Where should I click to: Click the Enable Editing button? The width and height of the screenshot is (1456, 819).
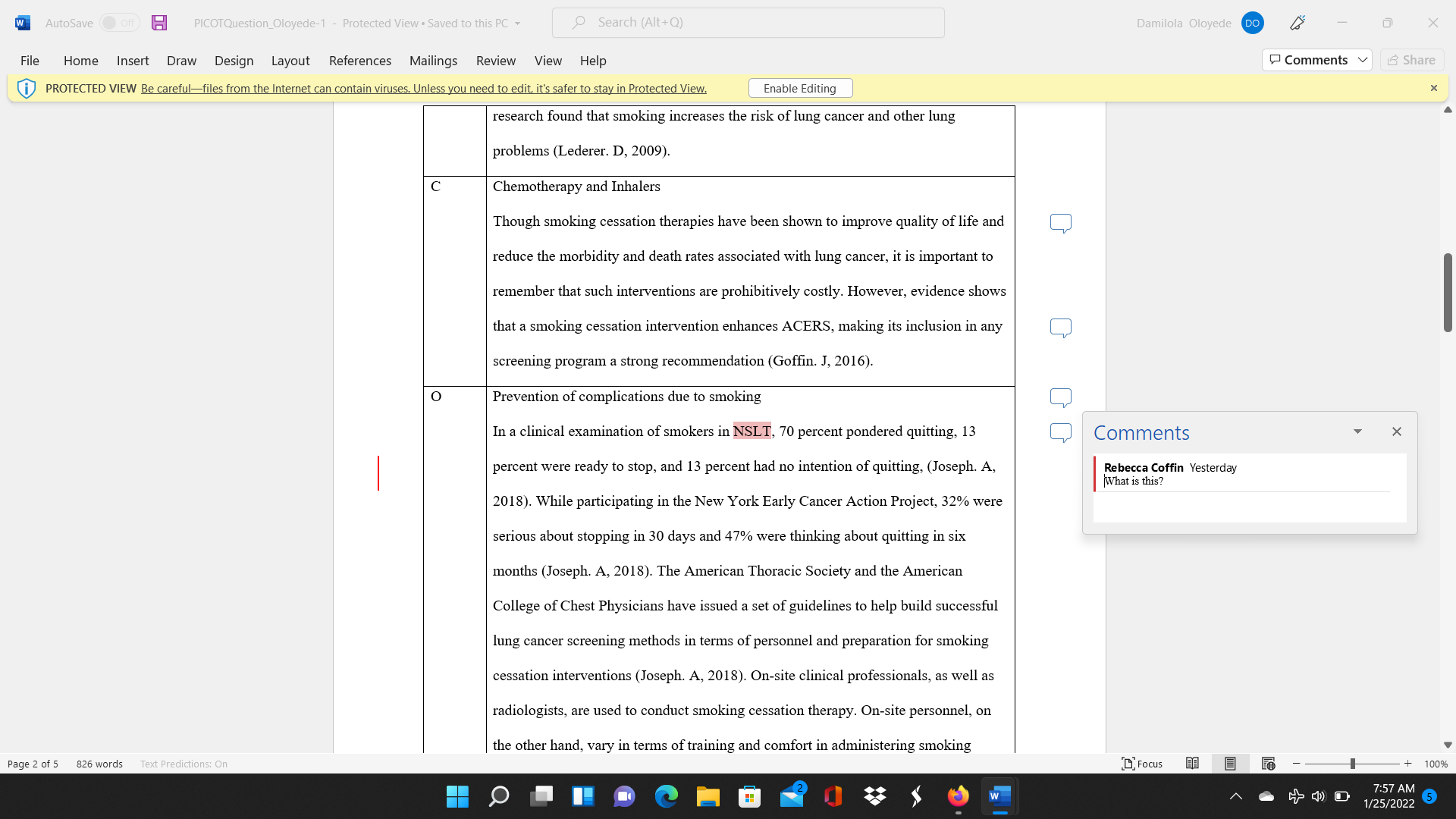pyautogui.click(x=800, y=89)
